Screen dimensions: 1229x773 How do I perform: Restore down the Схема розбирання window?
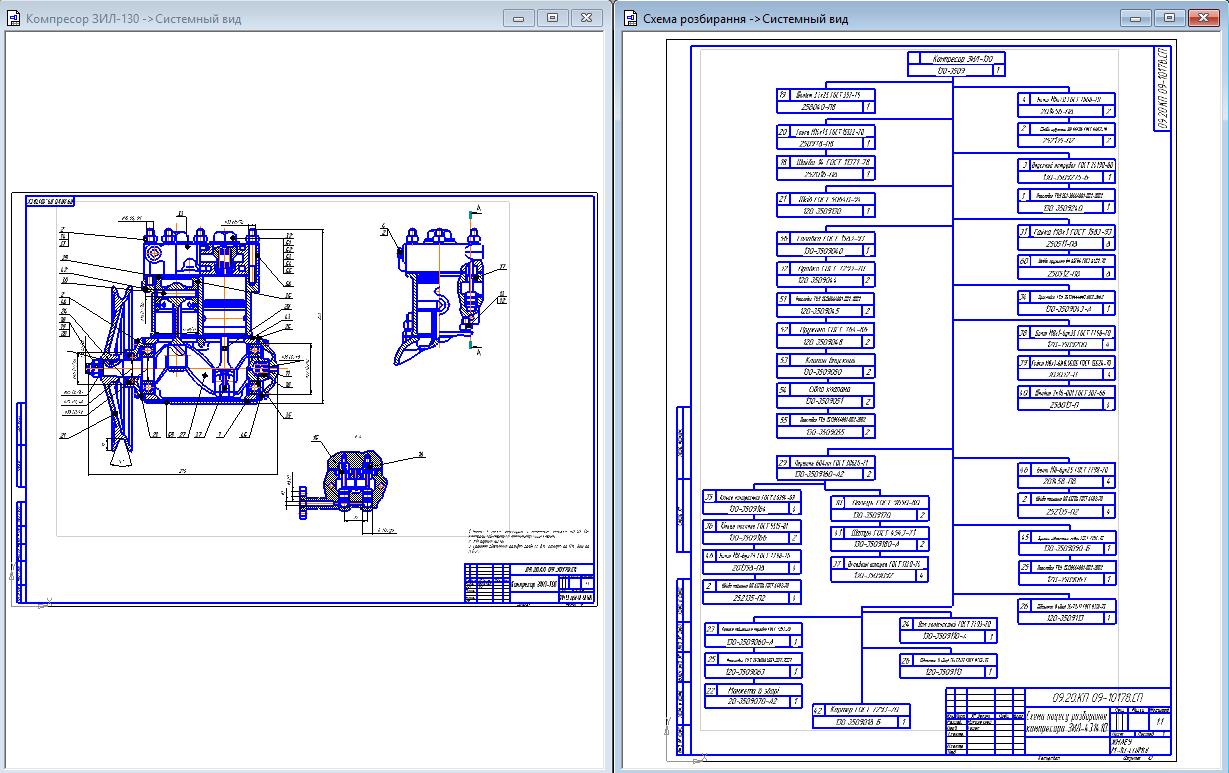[1169, 17]
